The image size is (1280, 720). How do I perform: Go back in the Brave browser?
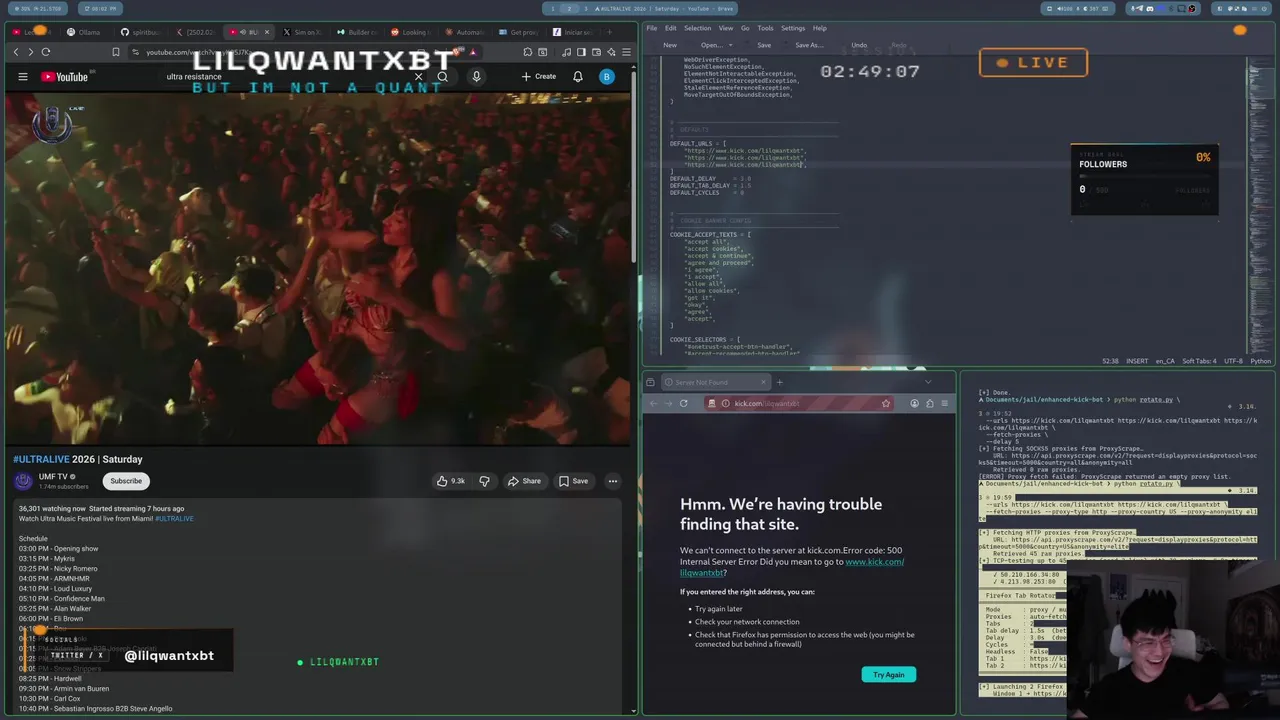15,52
